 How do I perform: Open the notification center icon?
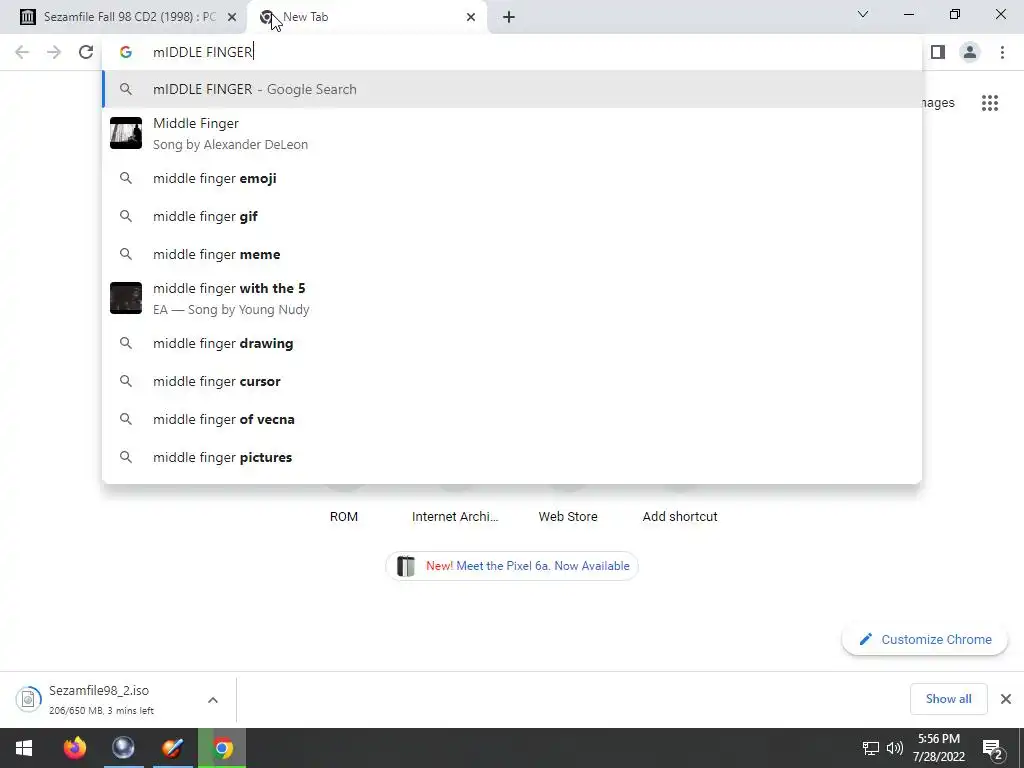coord(993,748)
